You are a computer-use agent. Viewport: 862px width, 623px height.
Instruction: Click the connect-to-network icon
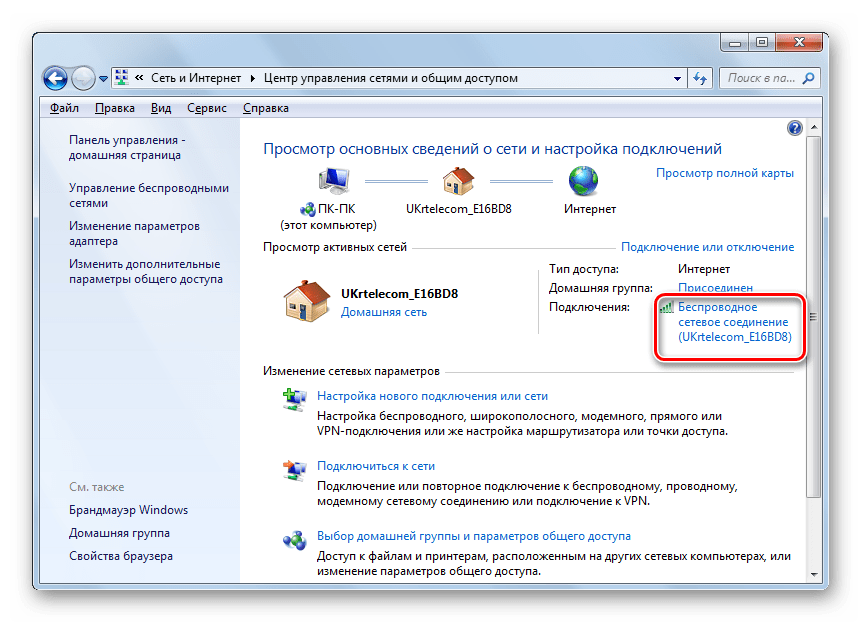click(x=294, y=470)
